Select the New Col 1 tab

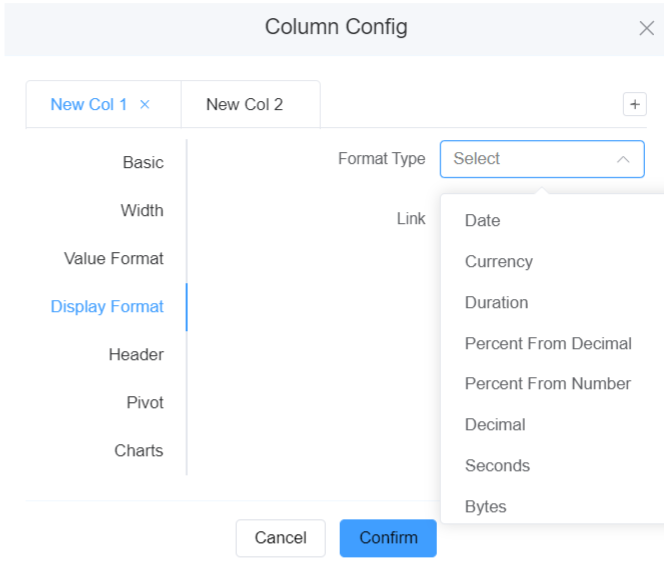[x=89, y=104]
